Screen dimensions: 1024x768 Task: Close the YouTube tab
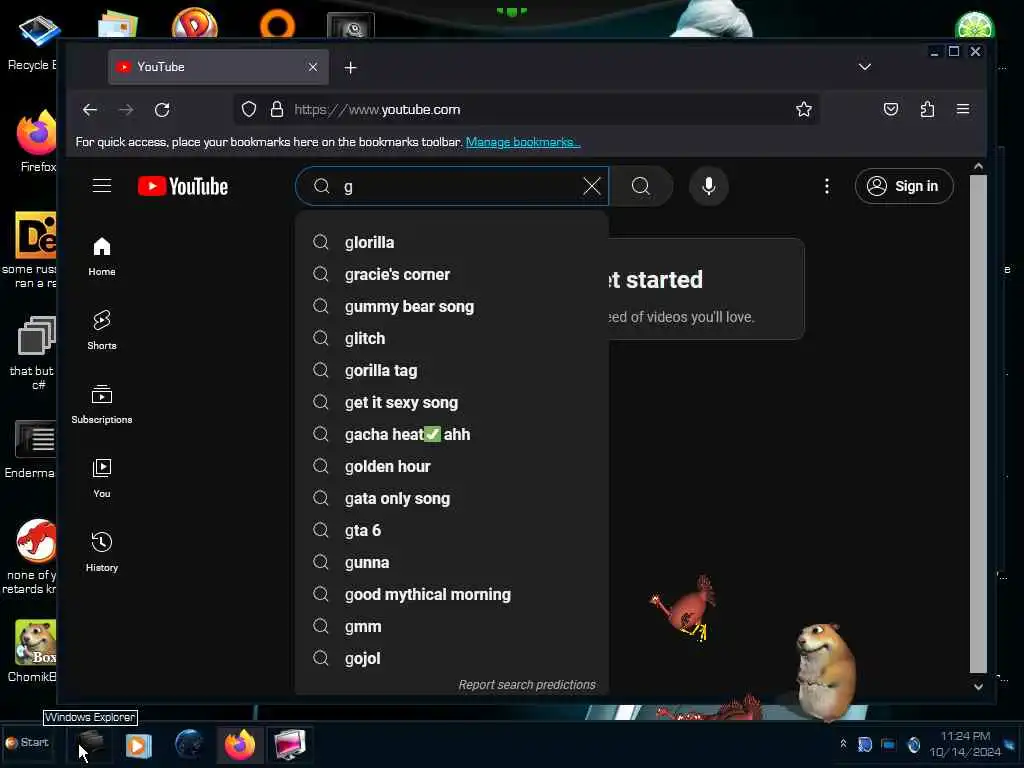point(313,67)
